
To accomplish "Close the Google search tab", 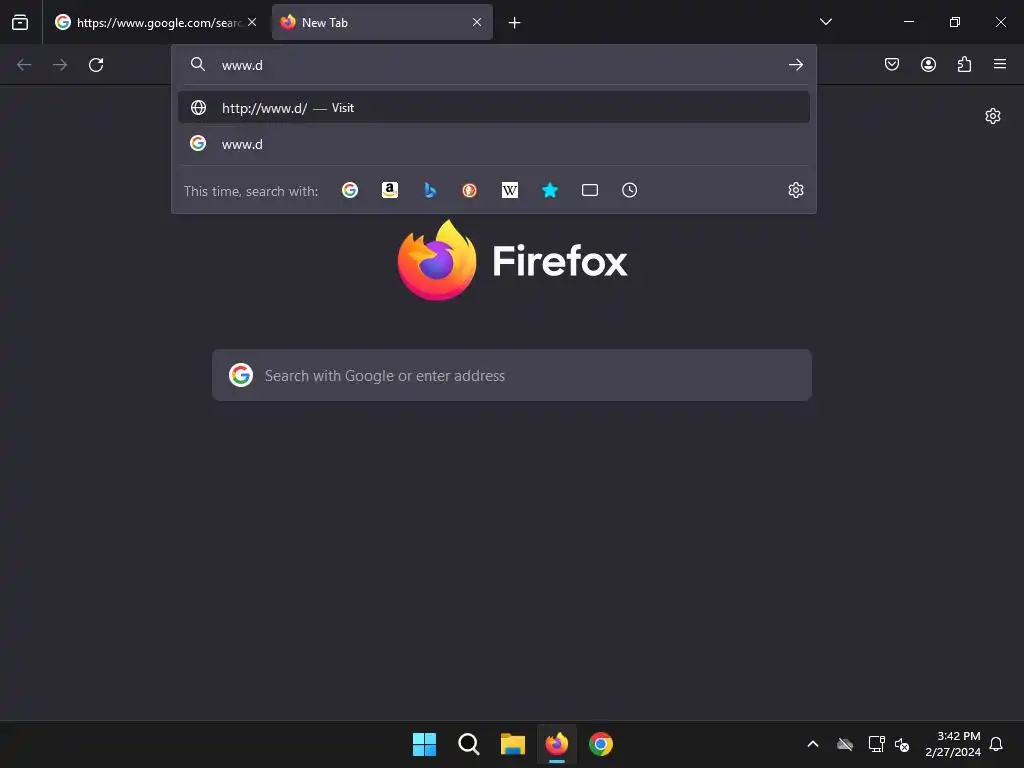I will [x=252, y=22].
